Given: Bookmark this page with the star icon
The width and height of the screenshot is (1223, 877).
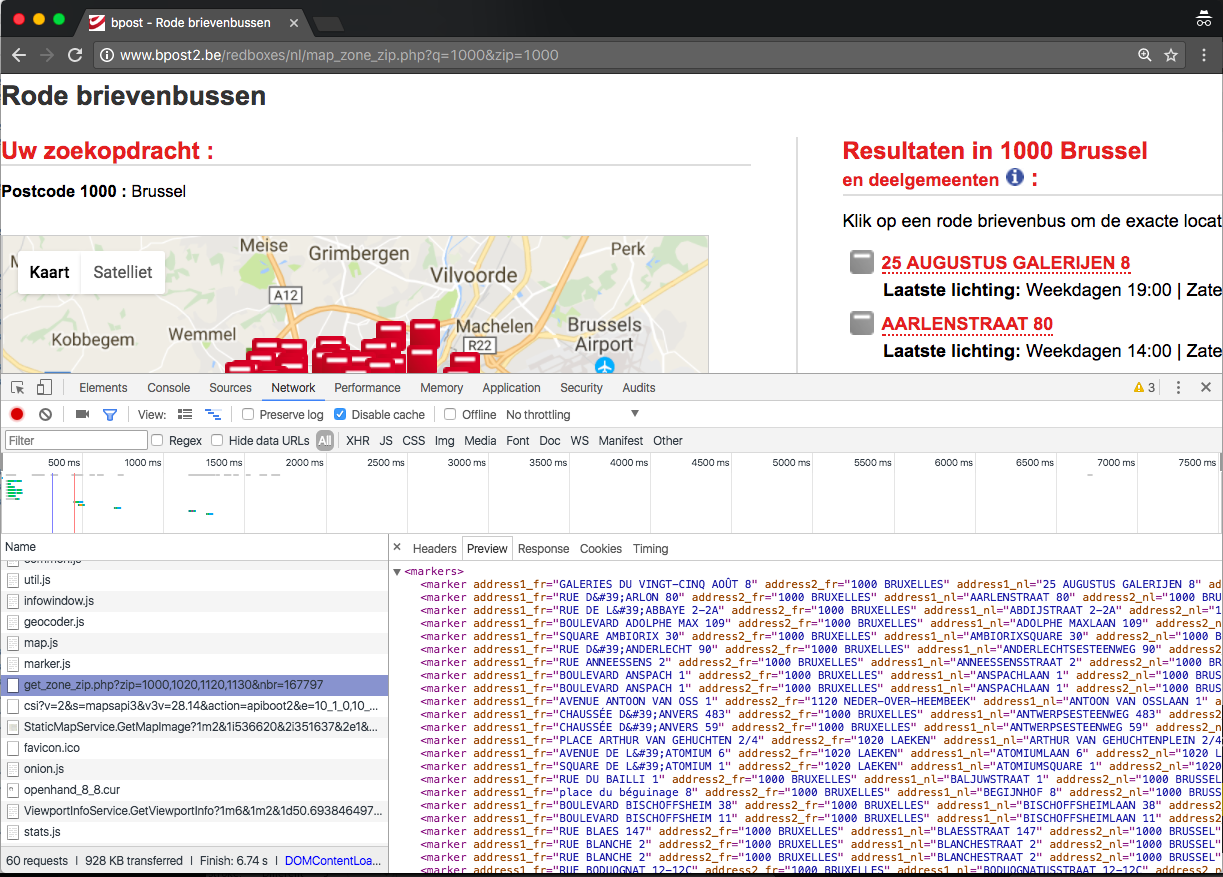Looking at the screenshot, I should [1171, 55].
